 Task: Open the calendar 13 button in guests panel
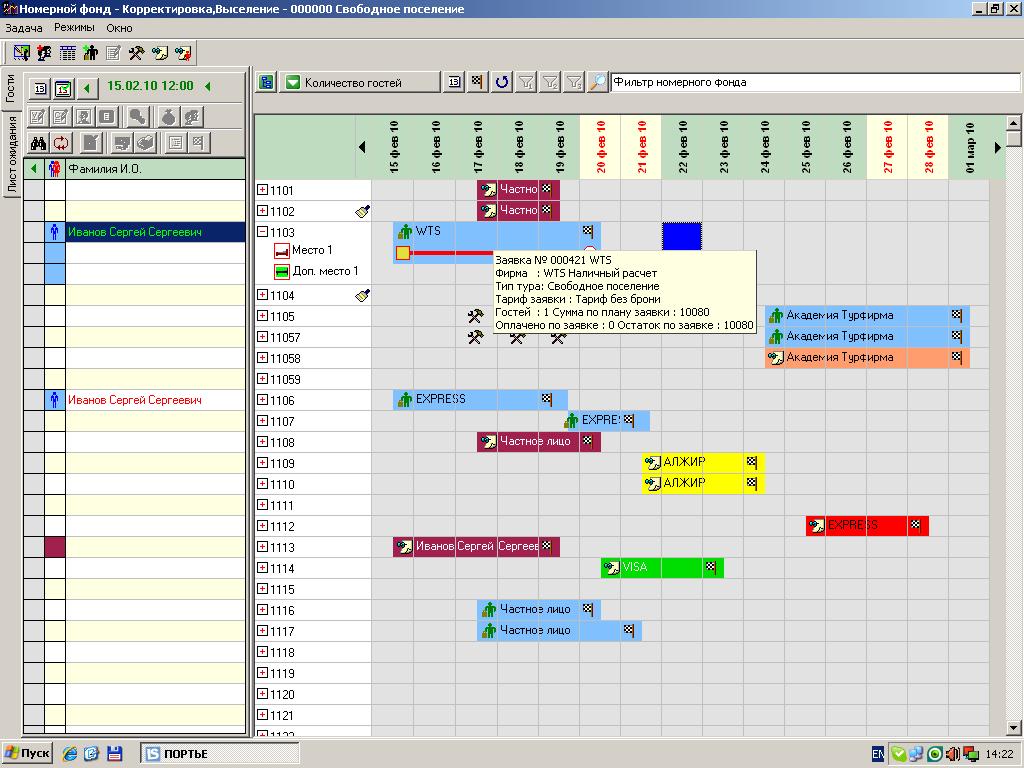[x=40, y=88]
